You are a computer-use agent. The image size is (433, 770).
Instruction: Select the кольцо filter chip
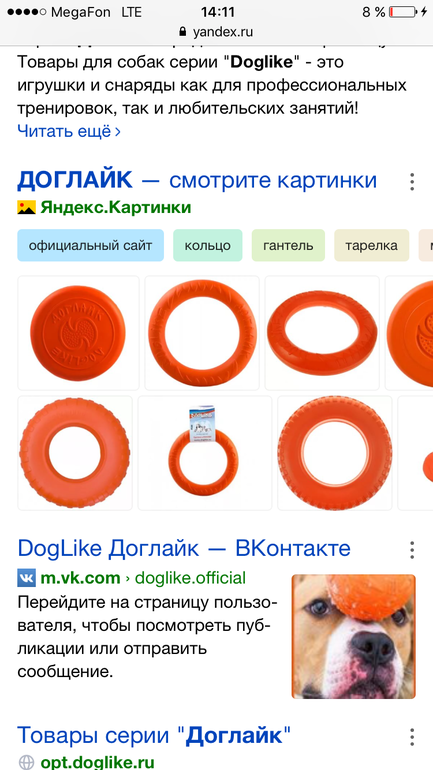pyautogui.click(x=208, y=245)
